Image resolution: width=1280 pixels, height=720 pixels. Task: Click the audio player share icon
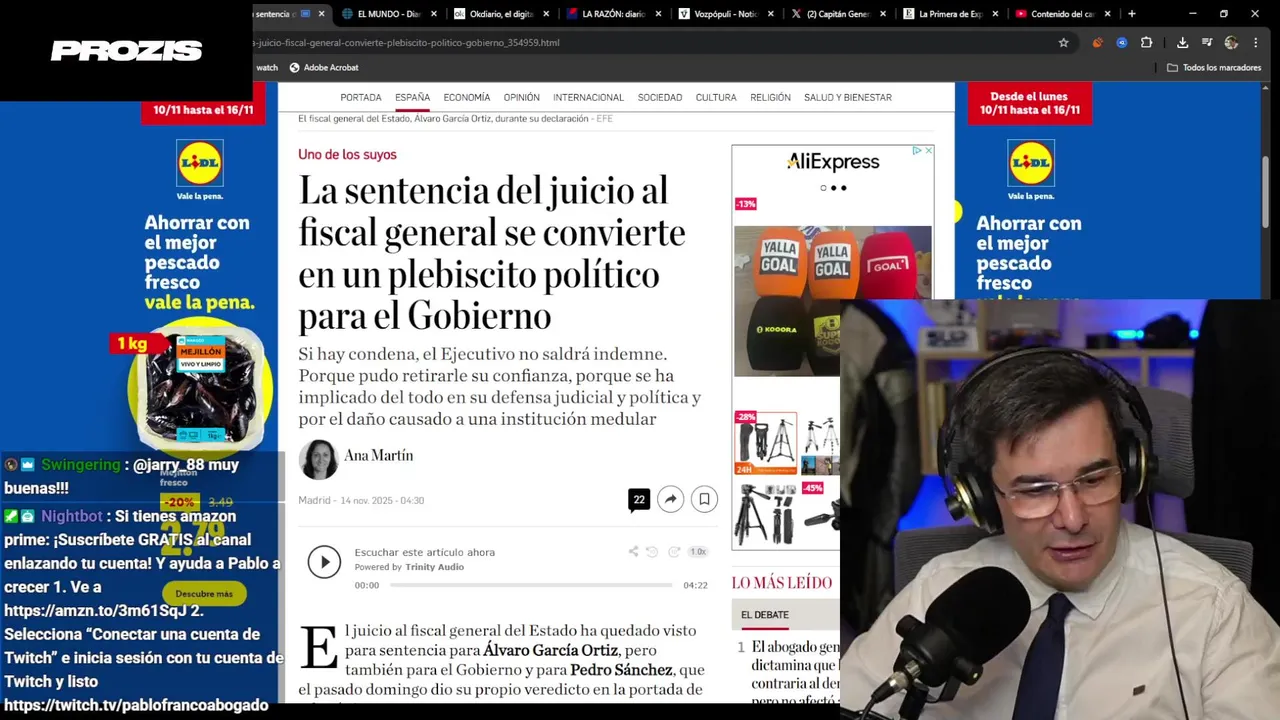coord(633,552)
